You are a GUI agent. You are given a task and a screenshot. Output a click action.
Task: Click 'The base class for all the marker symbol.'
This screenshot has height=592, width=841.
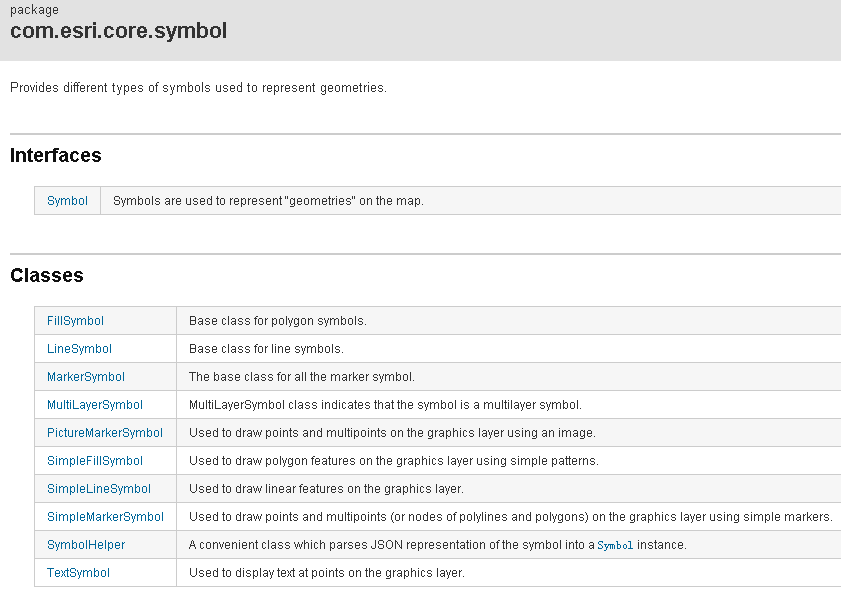[301, 376]
